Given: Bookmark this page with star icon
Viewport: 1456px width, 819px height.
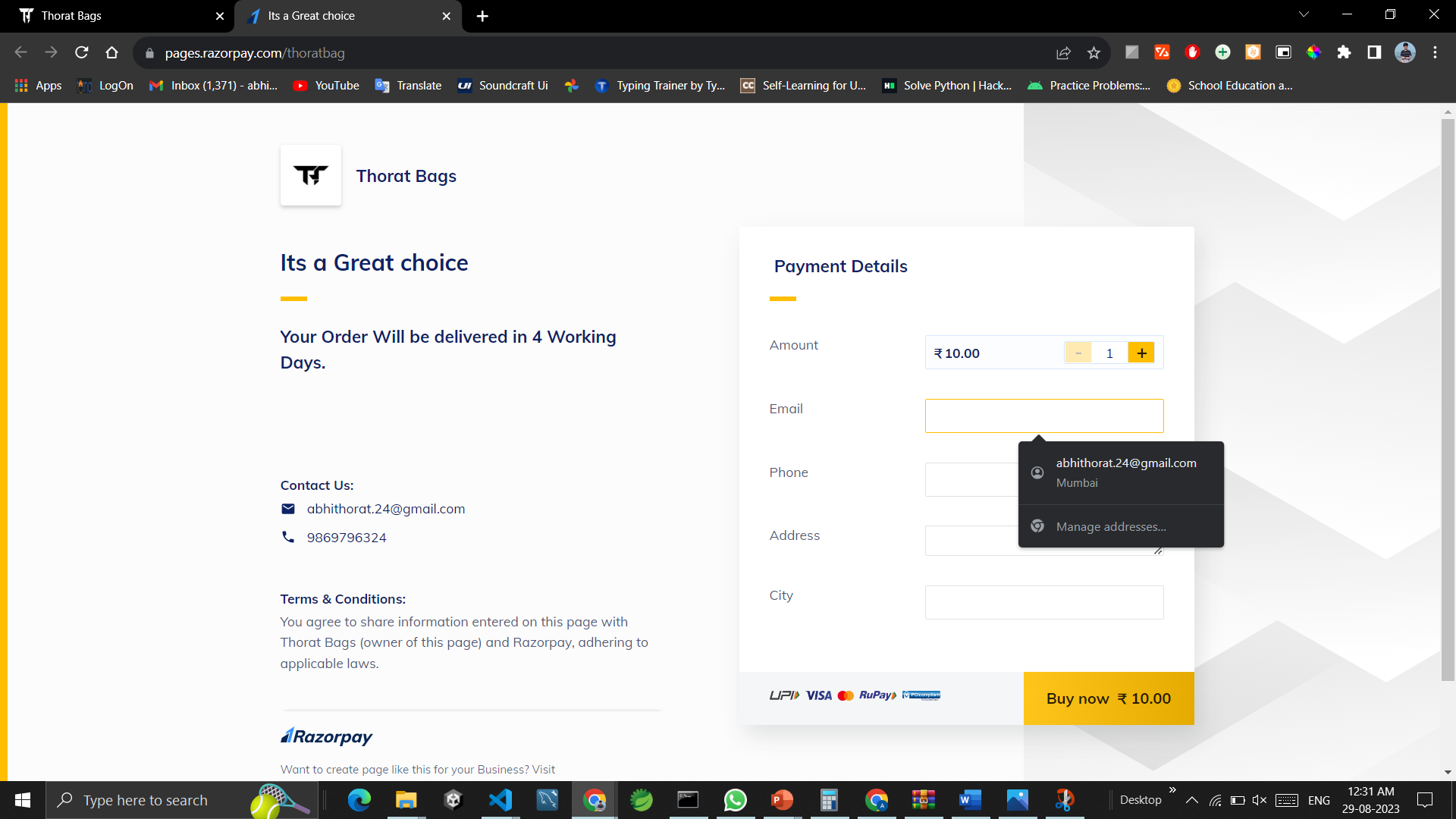Looking at the screenshot, I should click(x=1094, y=52).
